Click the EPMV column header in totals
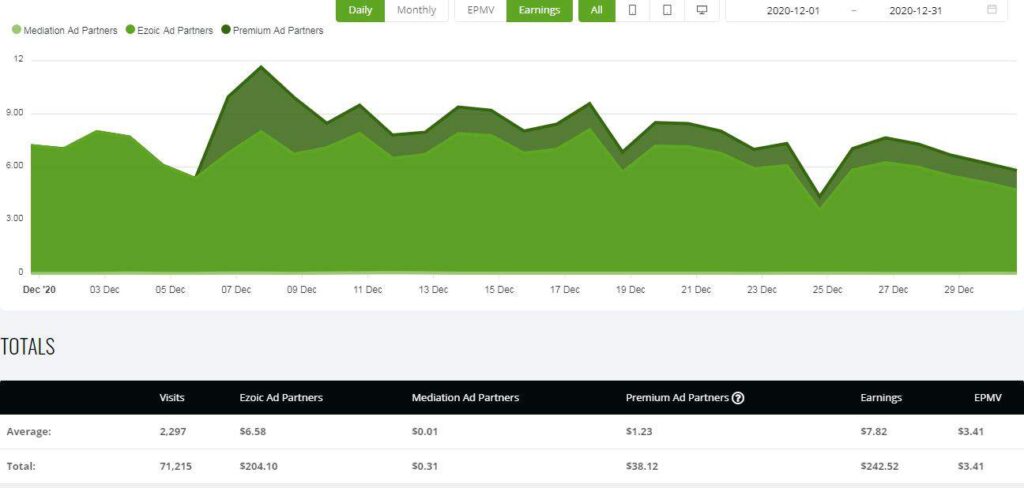The height and width of the screenshot is (488, 1024). click(987, 398)
